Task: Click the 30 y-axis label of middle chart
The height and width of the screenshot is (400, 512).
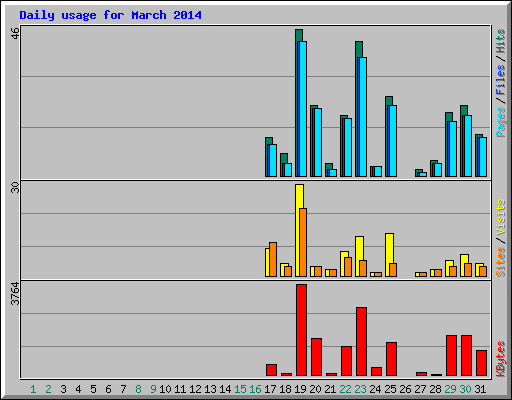Action: click(15, 187)
